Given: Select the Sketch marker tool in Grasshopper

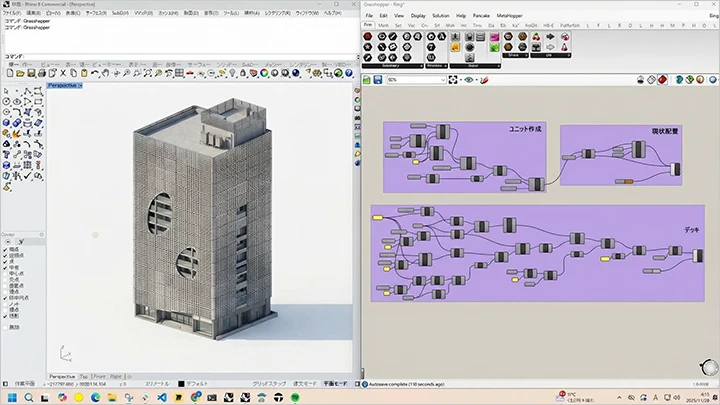Looking at the screenshot, I should pos(484,80).
